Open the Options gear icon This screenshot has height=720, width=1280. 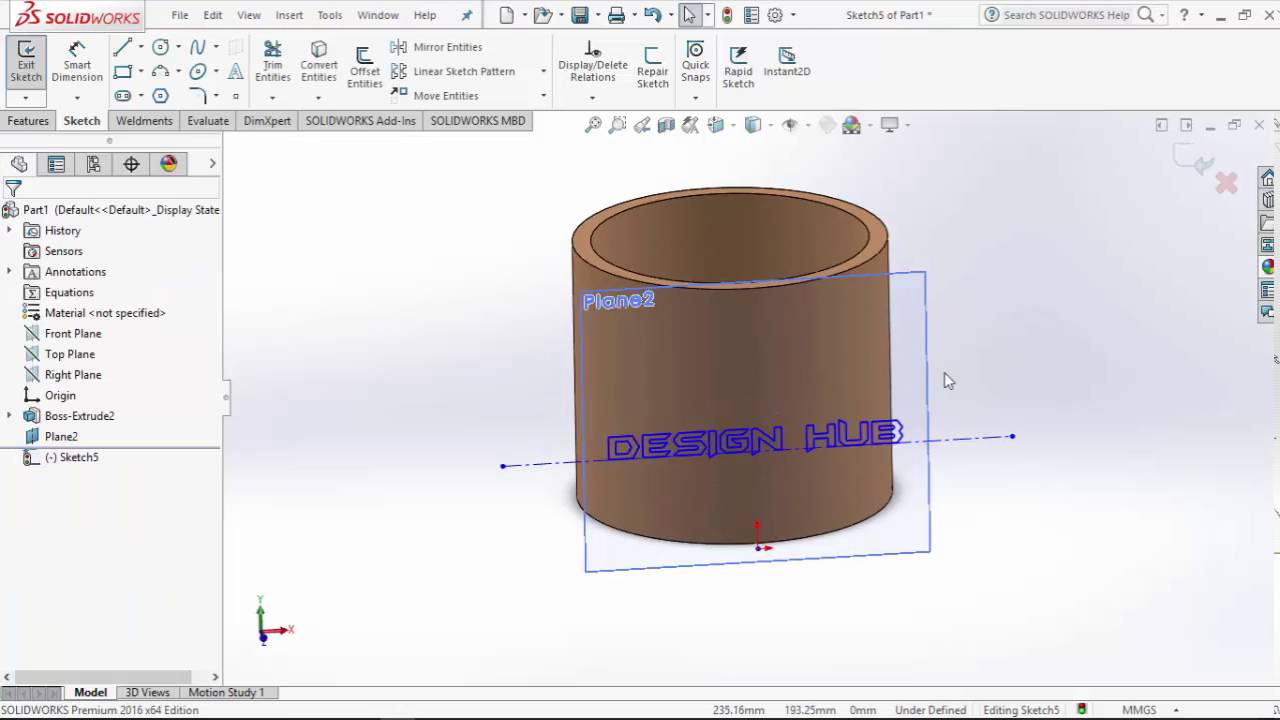774,15
